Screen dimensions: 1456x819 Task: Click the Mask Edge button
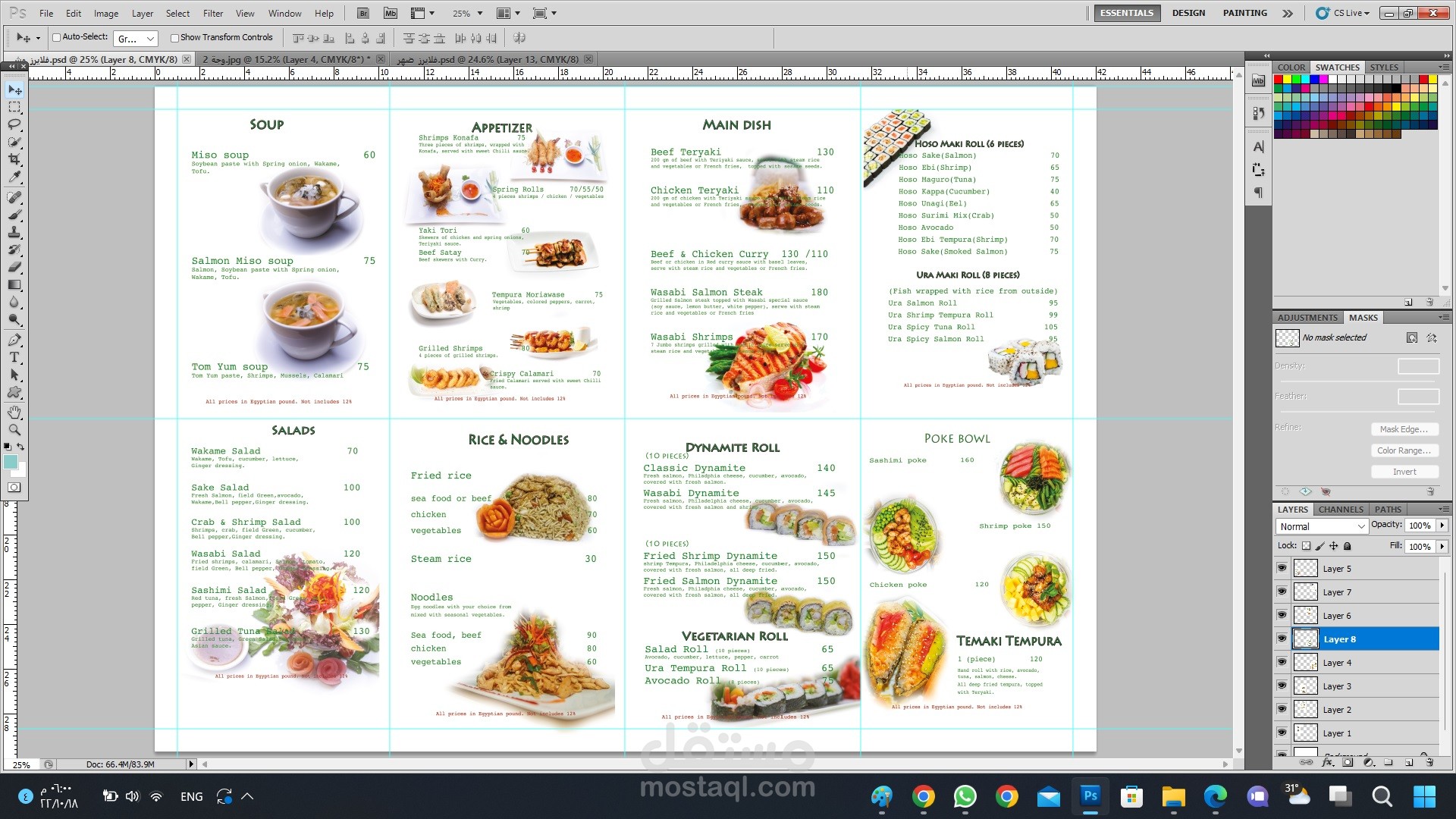pos(1404,429)
